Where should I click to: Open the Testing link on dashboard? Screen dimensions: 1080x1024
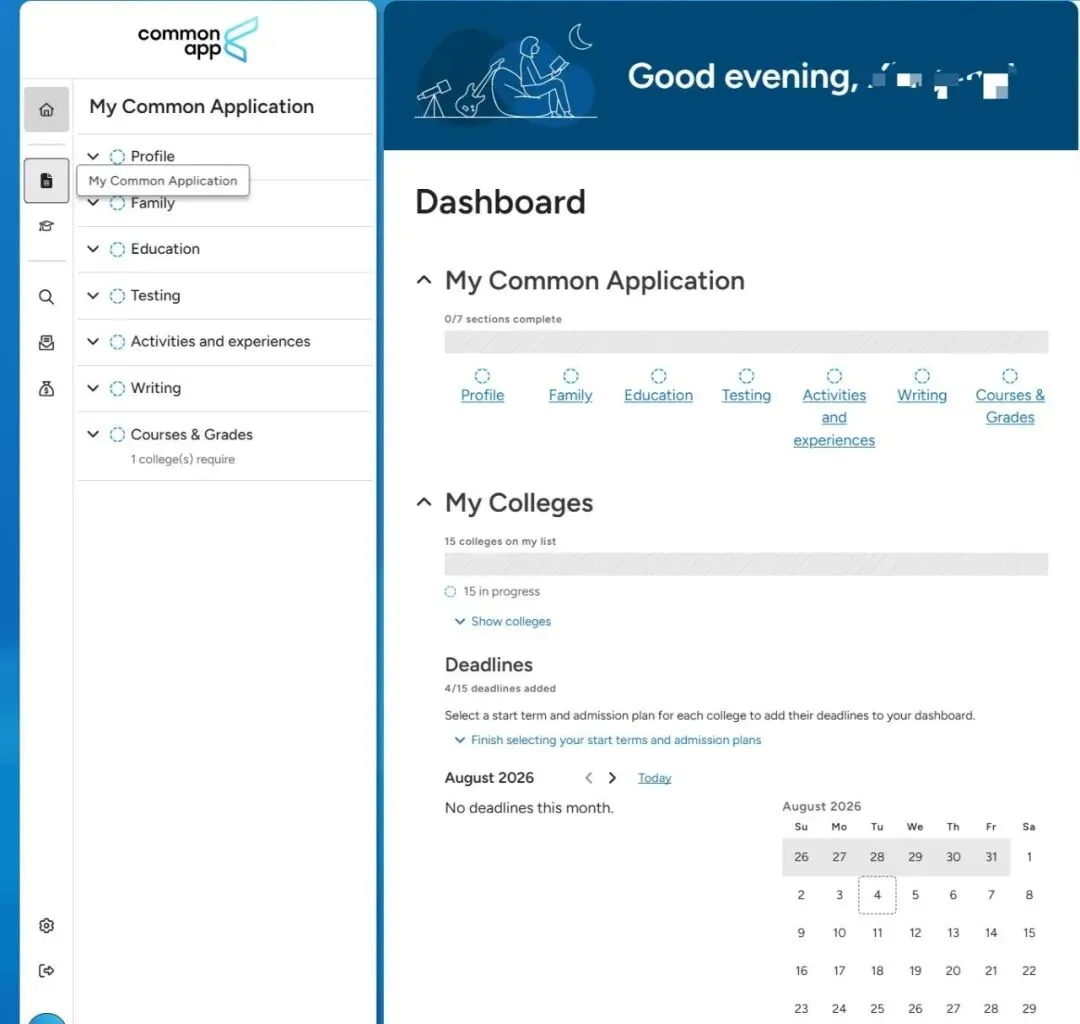pyautogui.click(x=746, y=395)
